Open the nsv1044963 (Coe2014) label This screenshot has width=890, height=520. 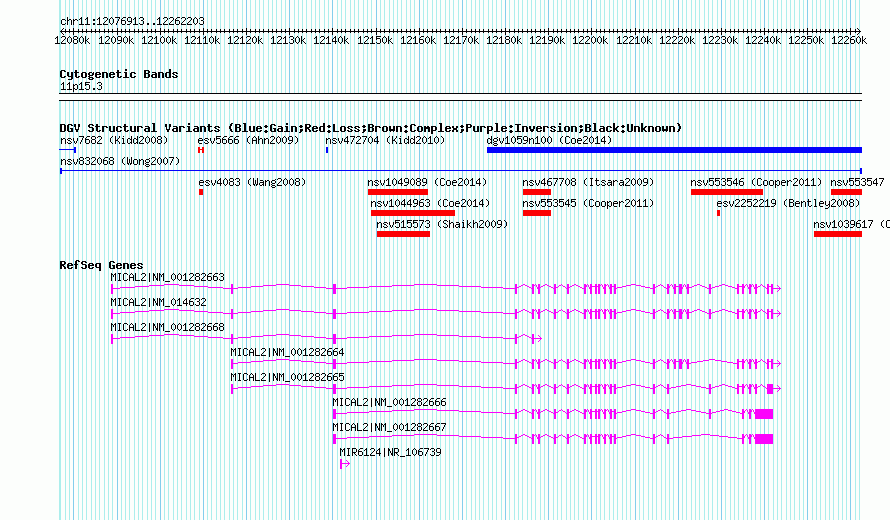pyautogui.click(x=430, y=203)
